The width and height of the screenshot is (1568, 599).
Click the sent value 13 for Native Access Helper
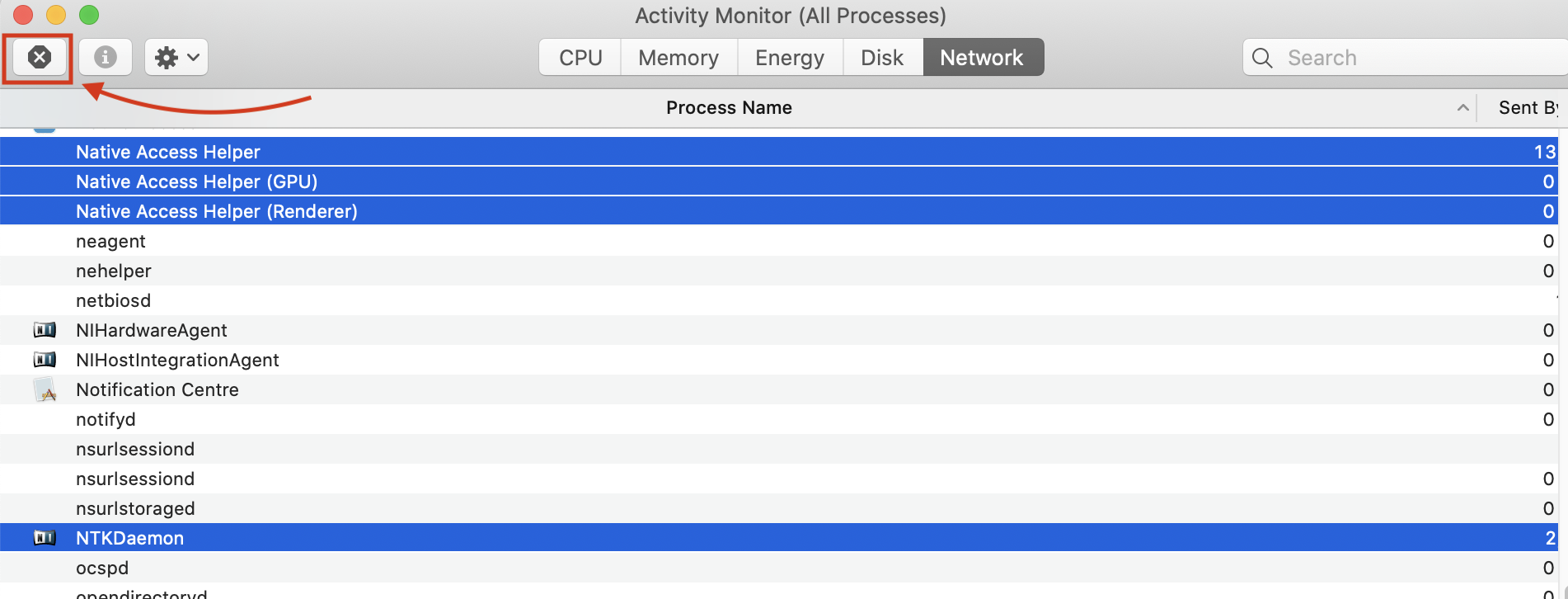tap(1544, 152)
